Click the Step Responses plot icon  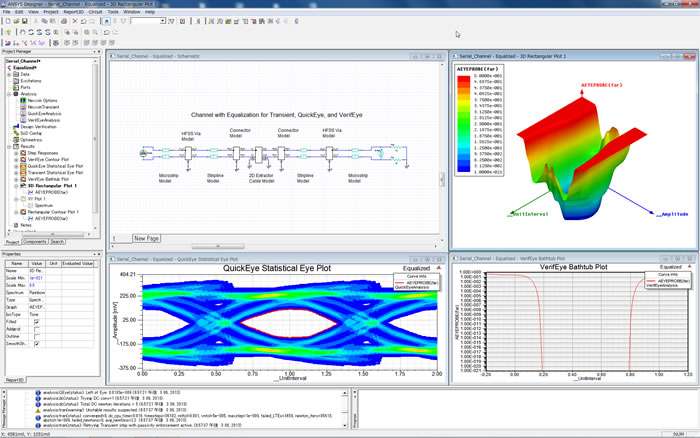click(23, 153)
